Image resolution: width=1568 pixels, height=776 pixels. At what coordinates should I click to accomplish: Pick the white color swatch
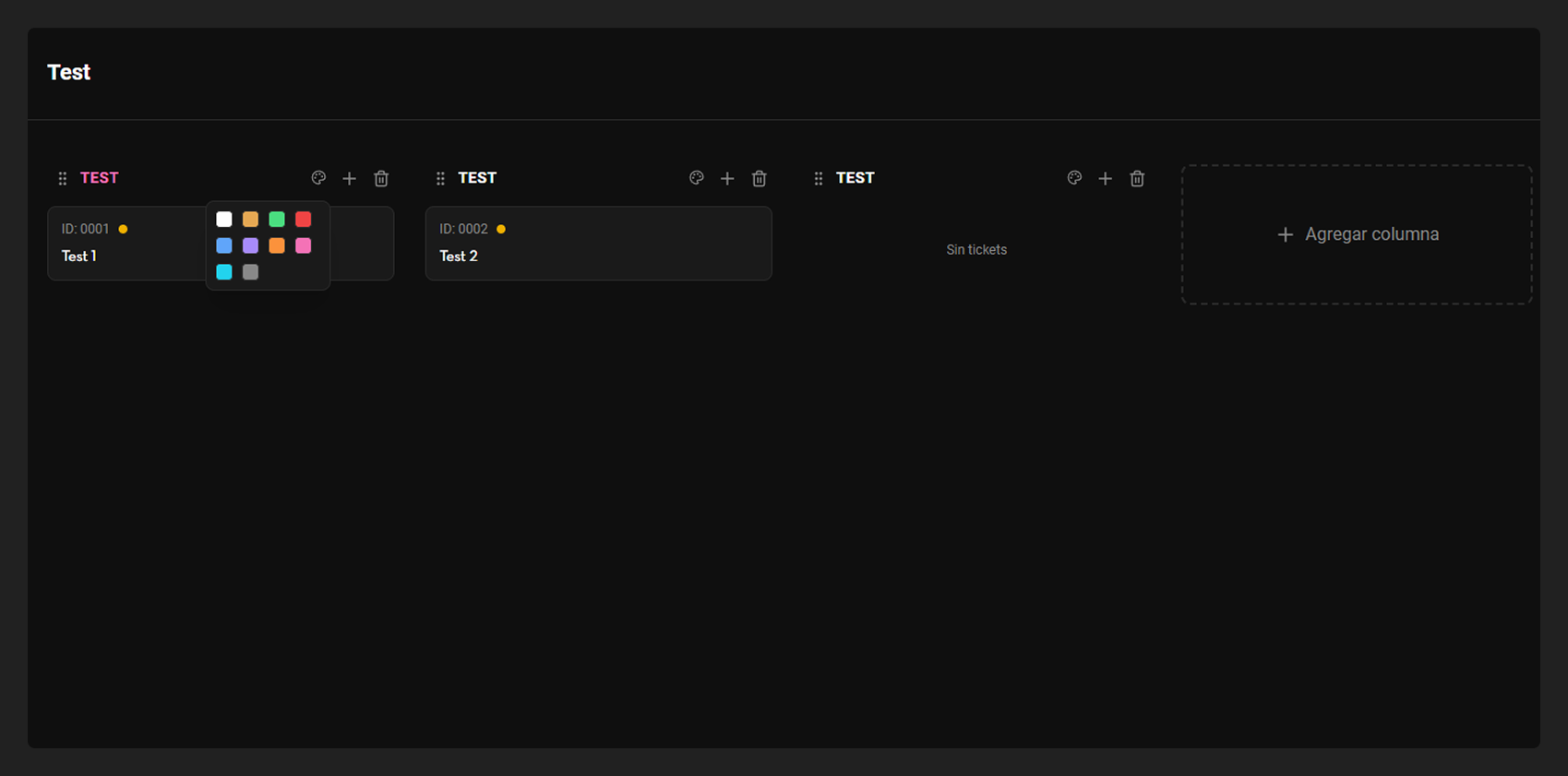point(224,220)
